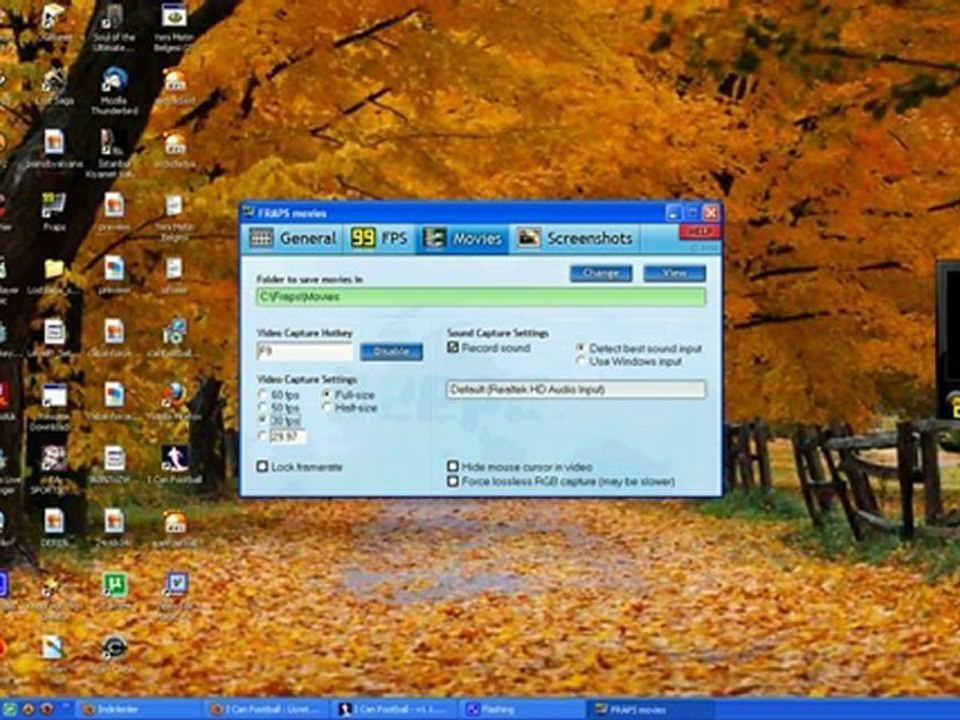Select Use Windows input option
The width and height of the screenshot is (960, 720).
tap(580, 361)
